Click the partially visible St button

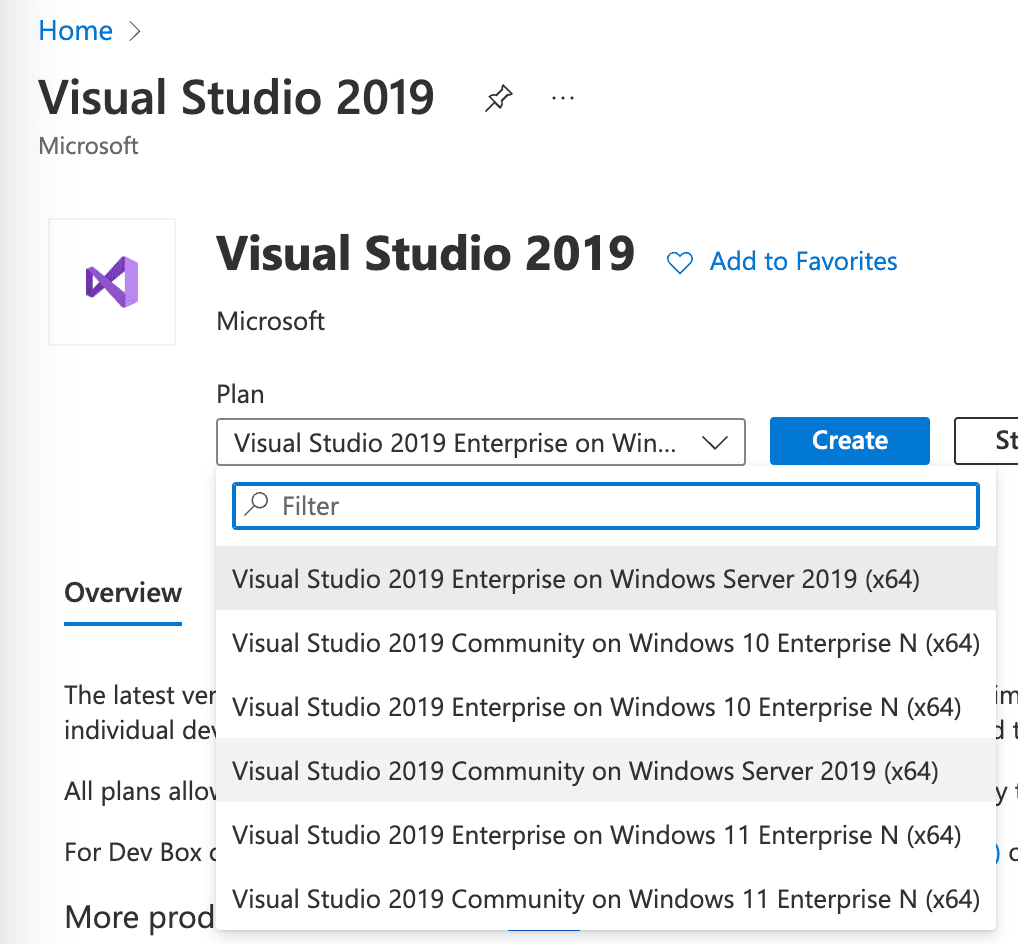point(986,441)
